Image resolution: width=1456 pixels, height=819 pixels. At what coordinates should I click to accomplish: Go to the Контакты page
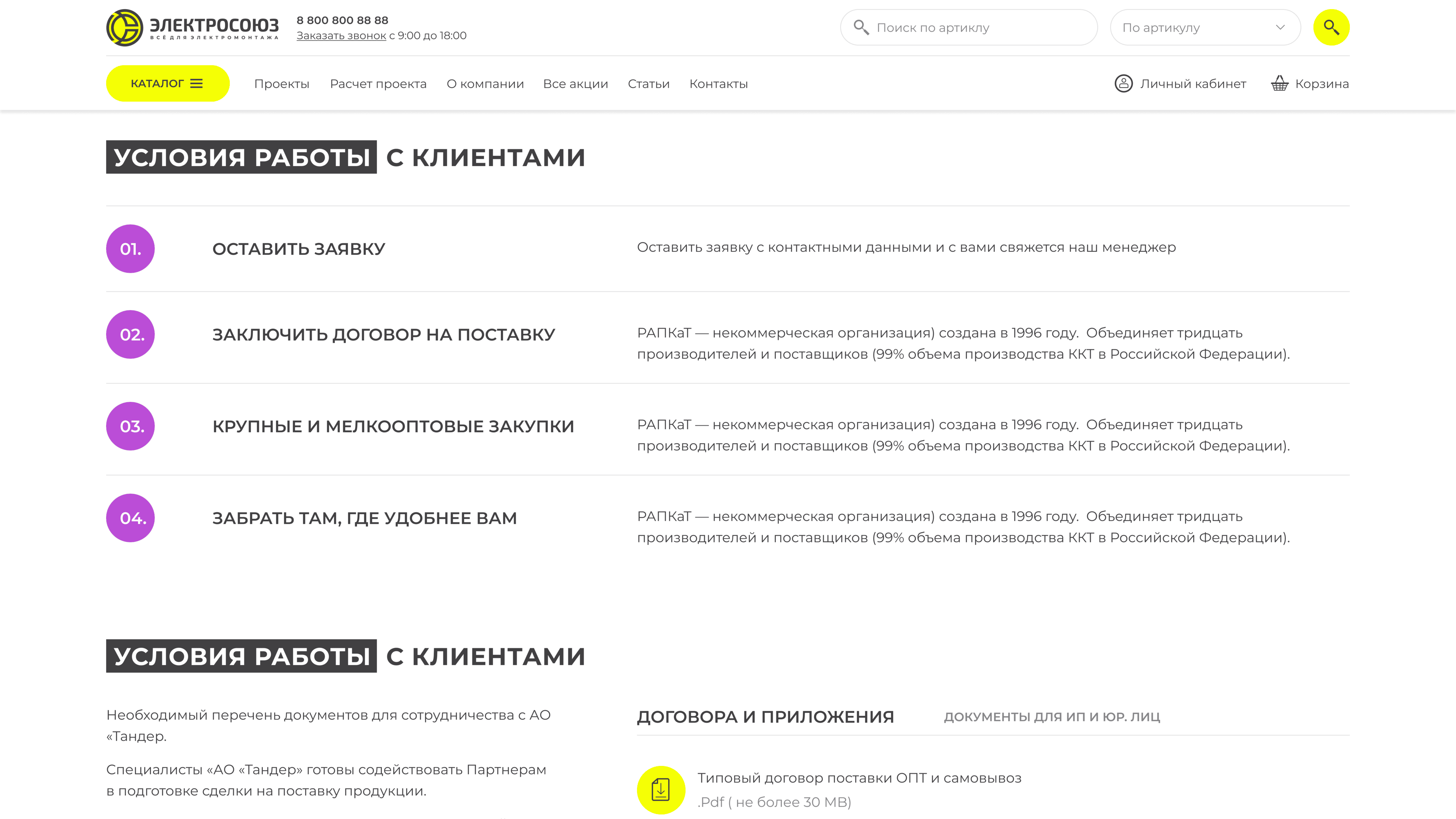click(x=719, y=84)
